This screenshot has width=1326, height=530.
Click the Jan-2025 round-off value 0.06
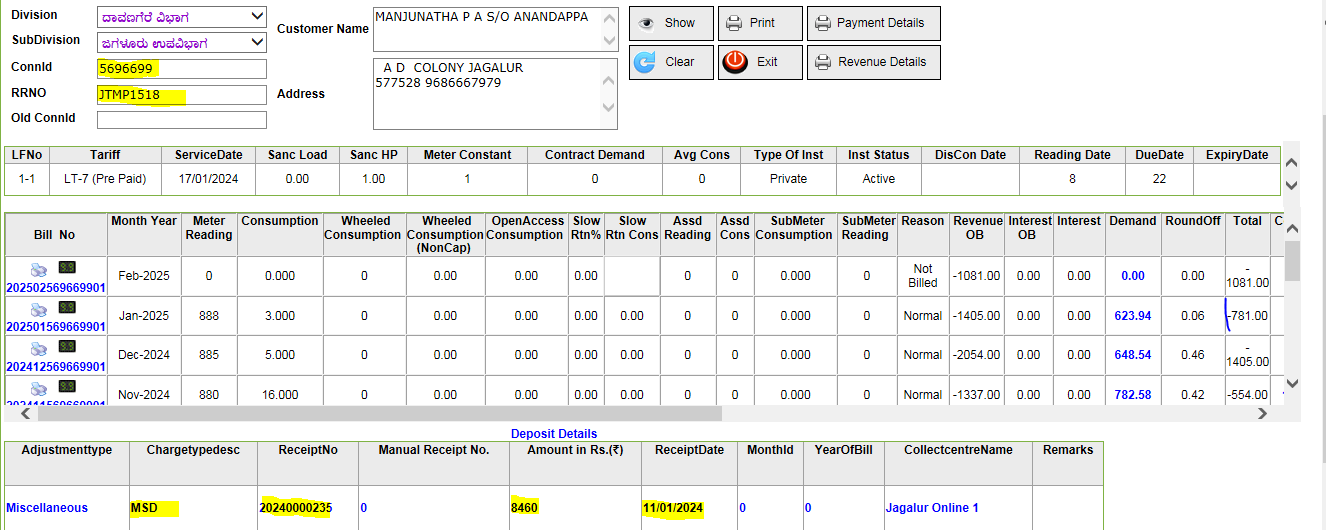tap(1193, 316)
